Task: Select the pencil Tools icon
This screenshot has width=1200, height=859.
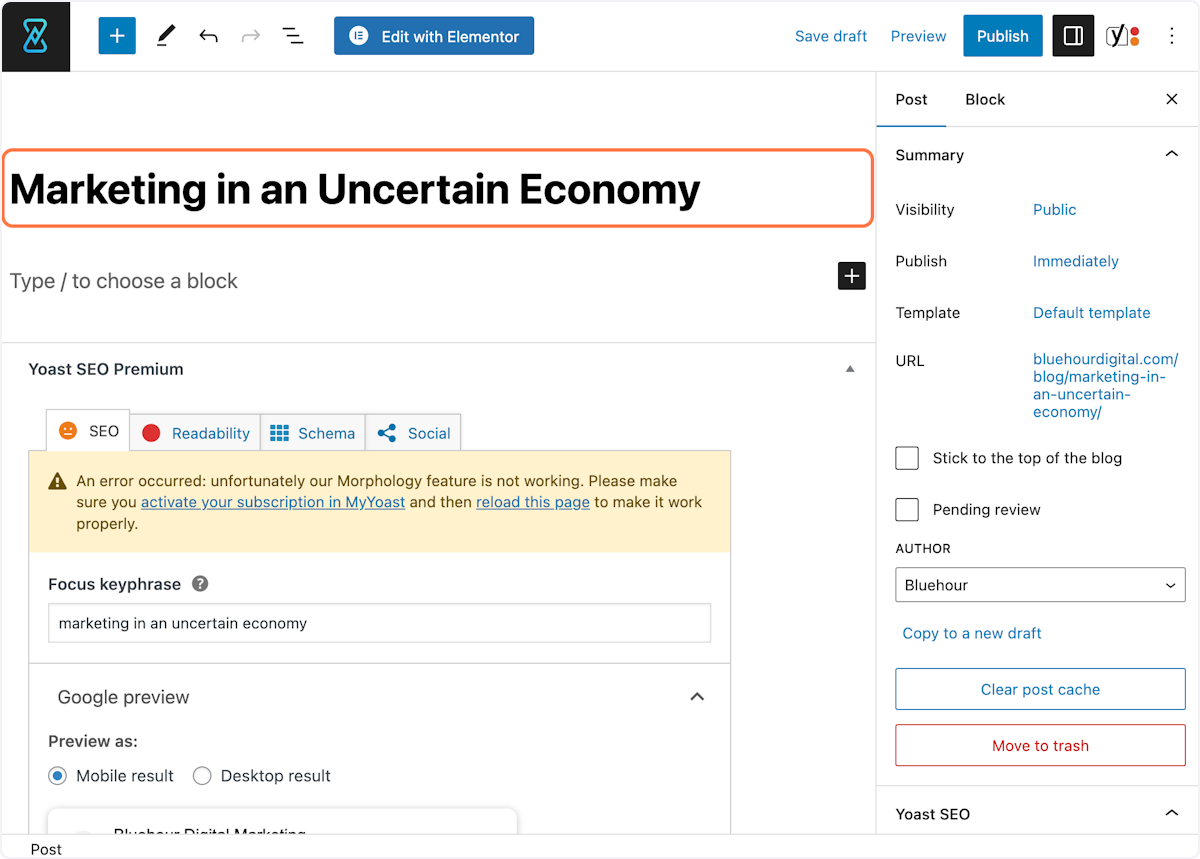Action: tap(166, 36)
